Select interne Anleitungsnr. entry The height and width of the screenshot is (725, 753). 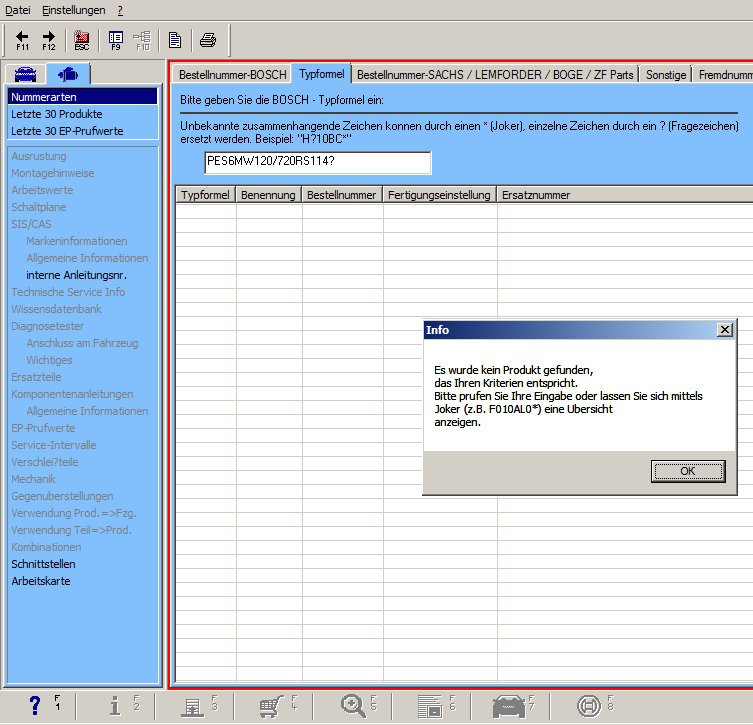click(x=76, y=275)
